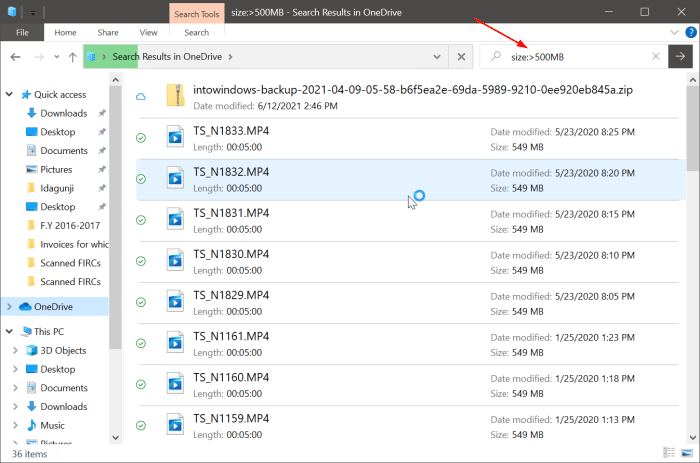Click the video icon of TS_N1830.MP4

coord(175,260)
